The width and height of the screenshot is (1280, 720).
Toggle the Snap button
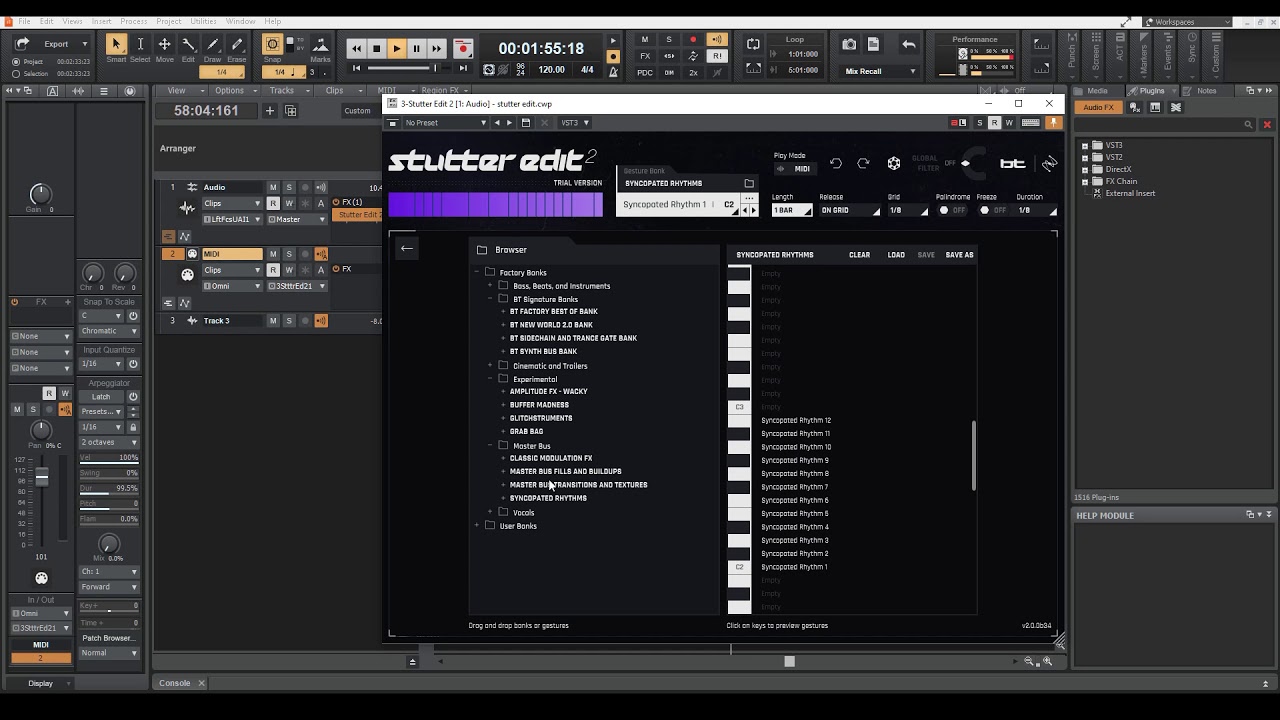pos(272,44)
